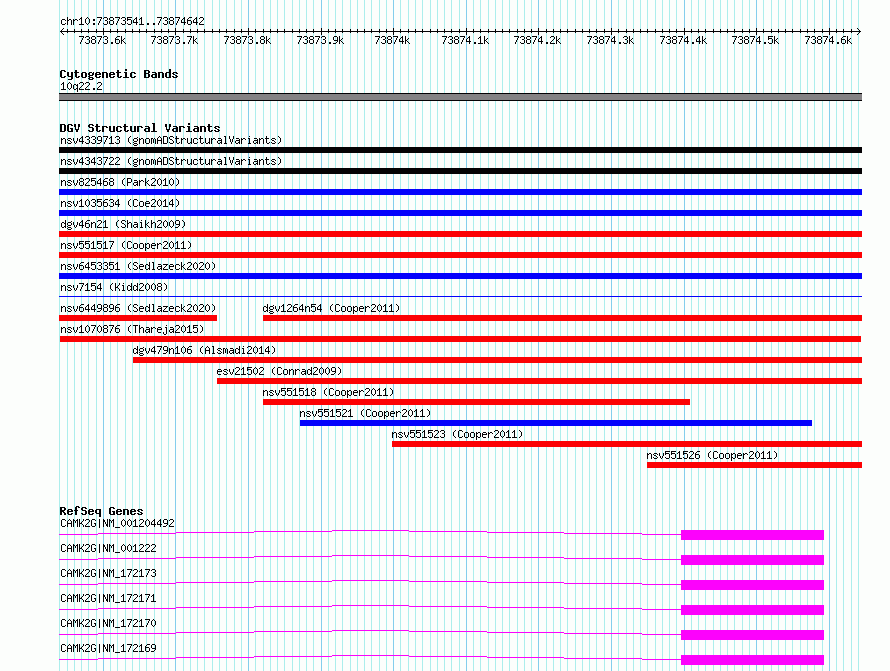The height and width of the screenshot is (671, 890).
Task: Open the nsv1035634 (Coe2014) variant label
Action: (120, 203)
